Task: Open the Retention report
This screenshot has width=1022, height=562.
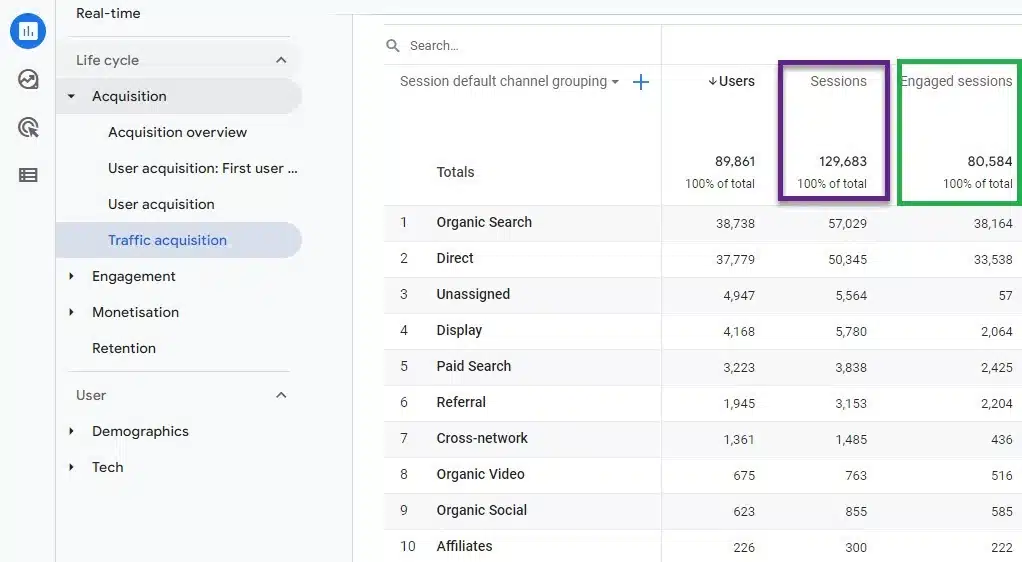Action: pos(124,348)
